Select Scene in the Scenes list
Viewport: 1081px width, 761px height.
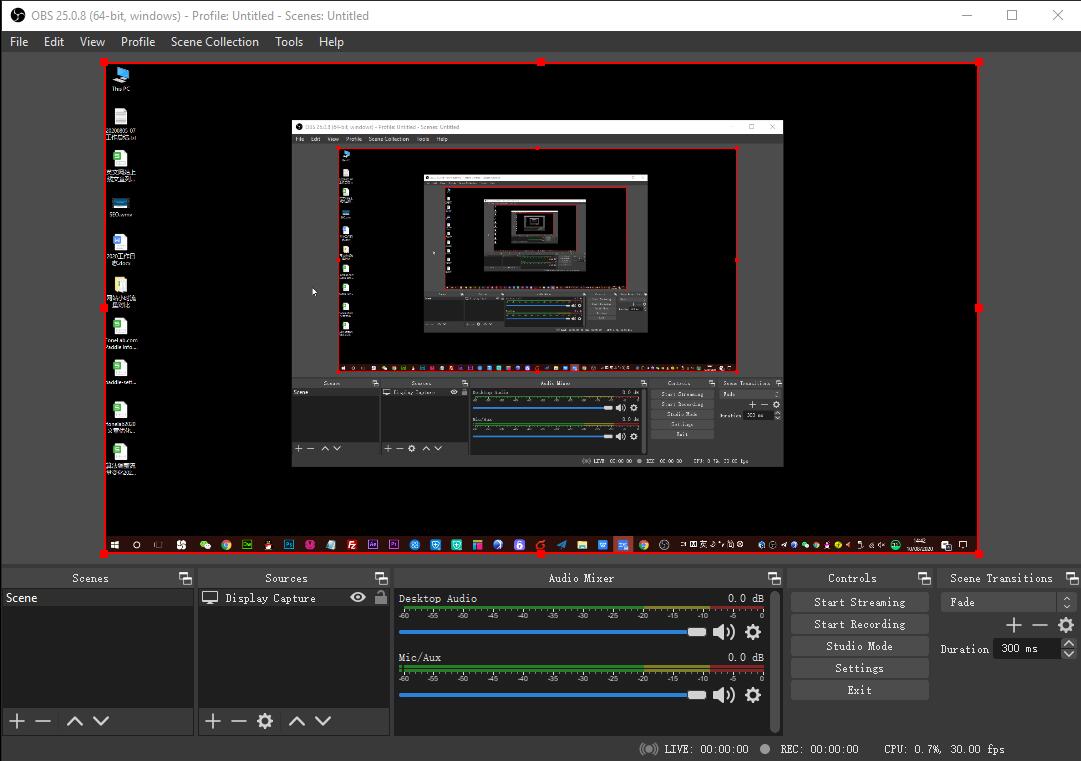click(97, 598)
